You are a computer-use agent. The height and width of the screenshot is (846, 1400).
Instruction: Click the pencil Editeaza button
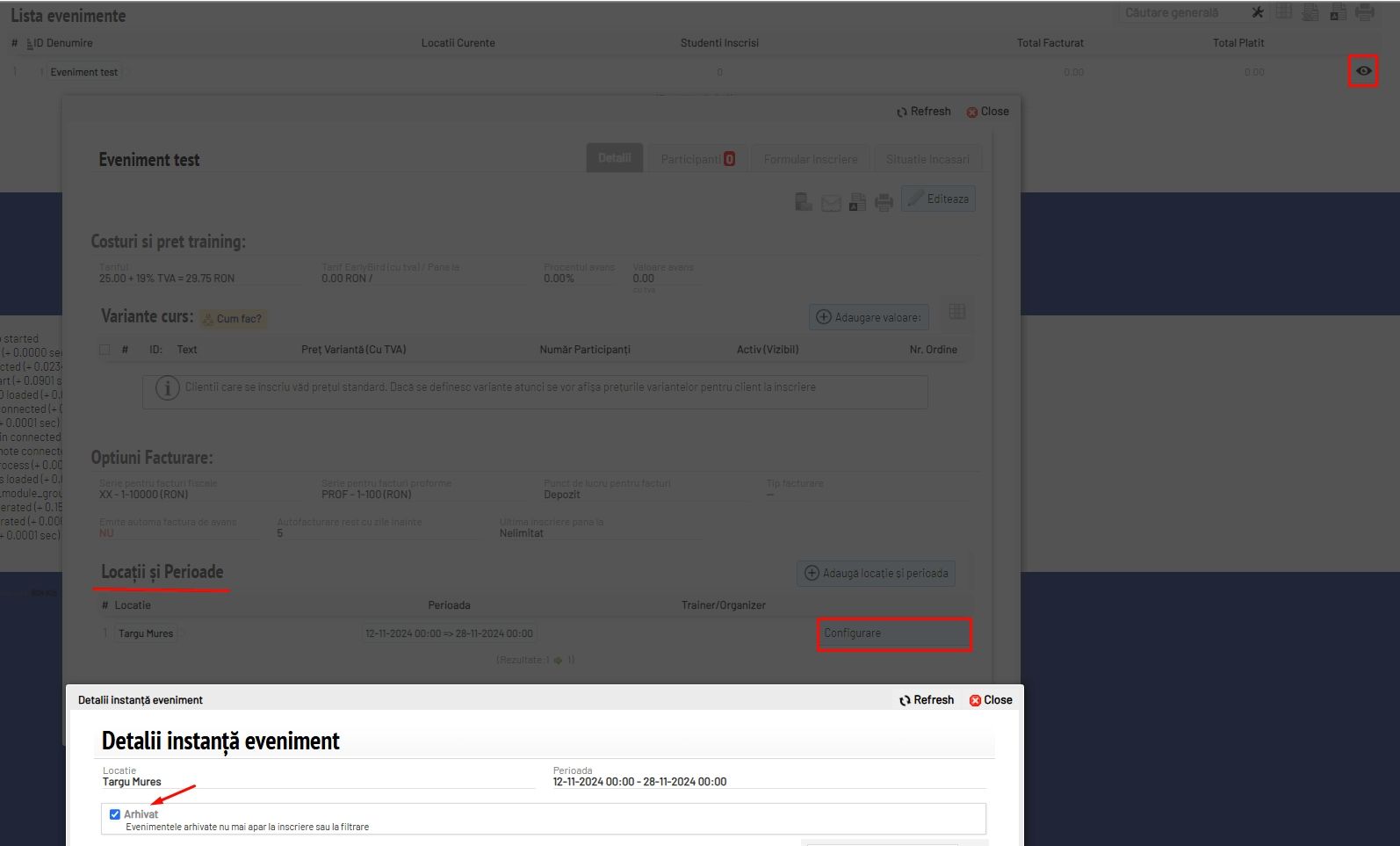click(938, 199)
